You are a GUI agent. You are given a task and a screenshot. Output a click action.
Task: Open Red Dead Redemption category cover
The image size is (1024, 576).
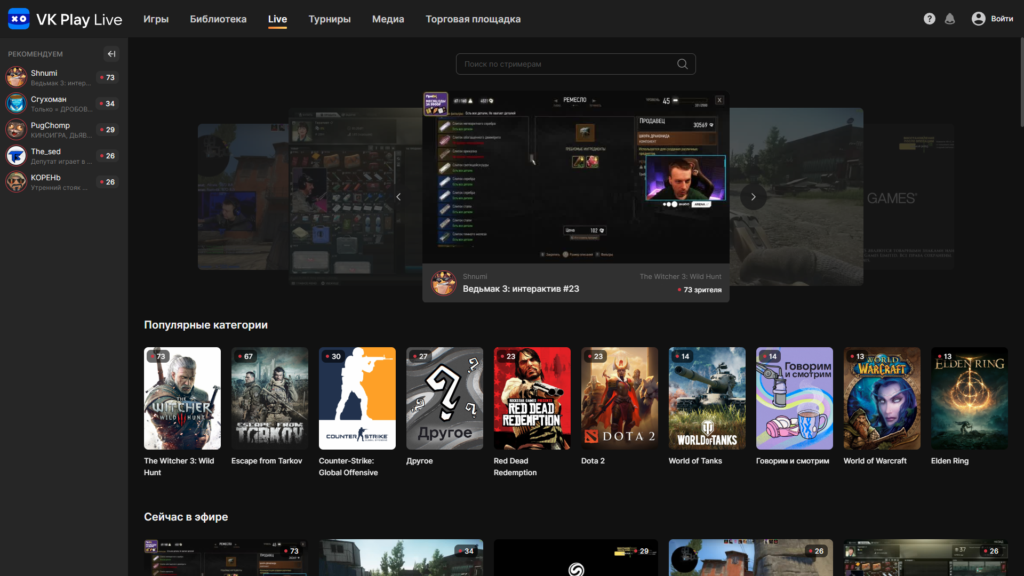click(532, 398)
